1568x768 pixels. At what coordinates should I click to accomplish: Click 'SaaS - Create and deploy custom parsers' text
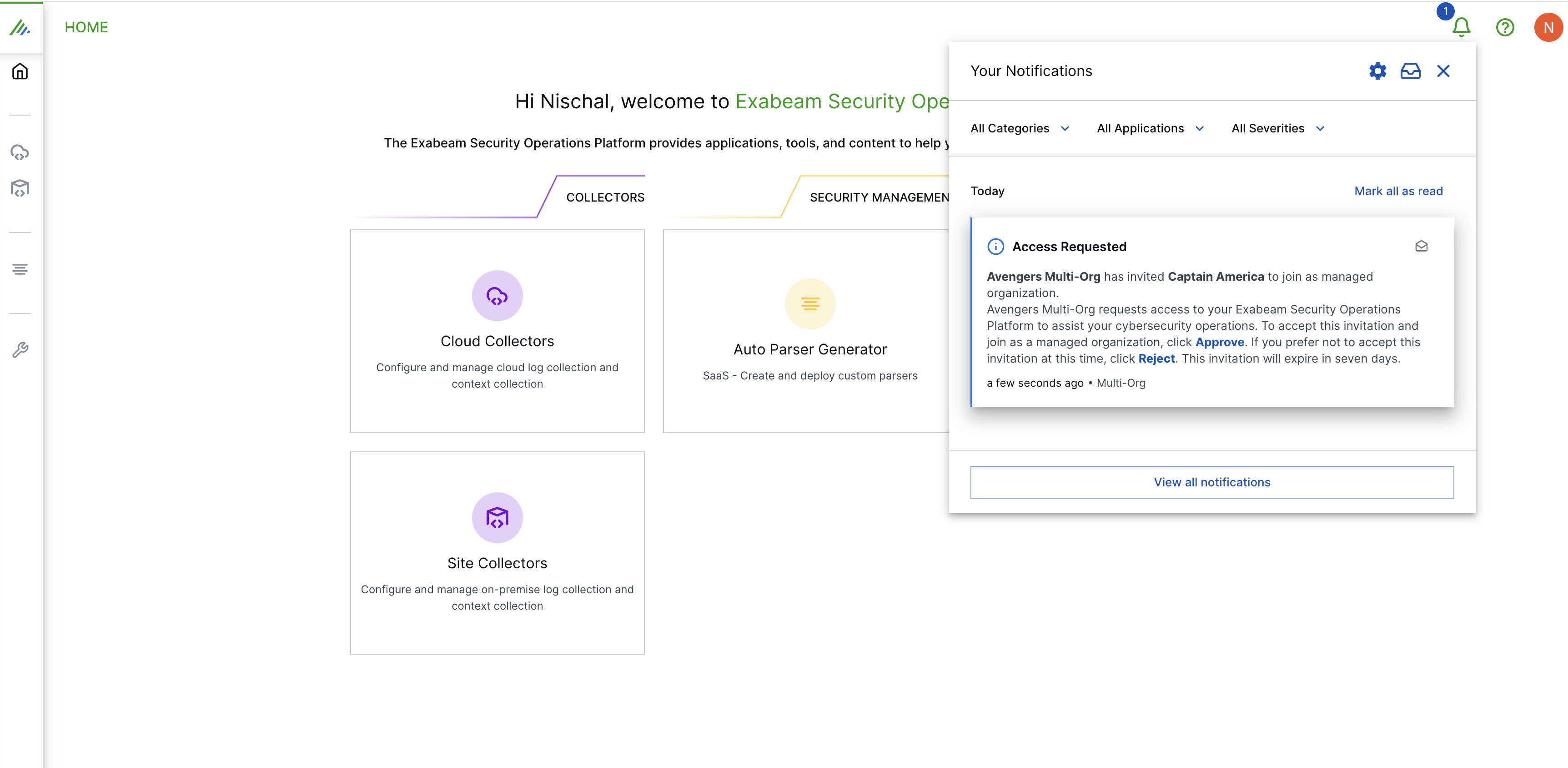coord(809,376)
